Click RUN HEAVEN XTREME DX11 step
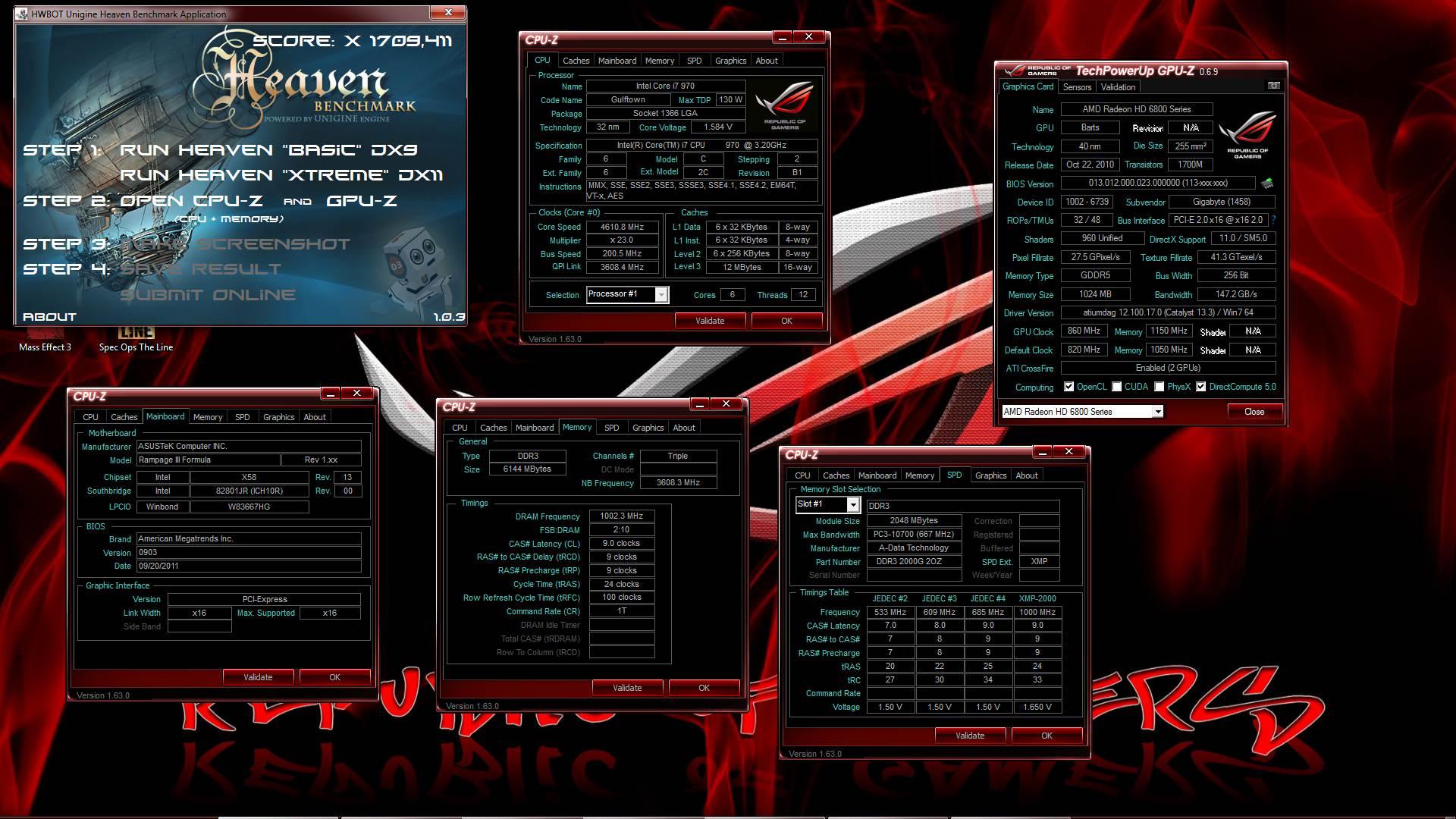 [281, 175]
